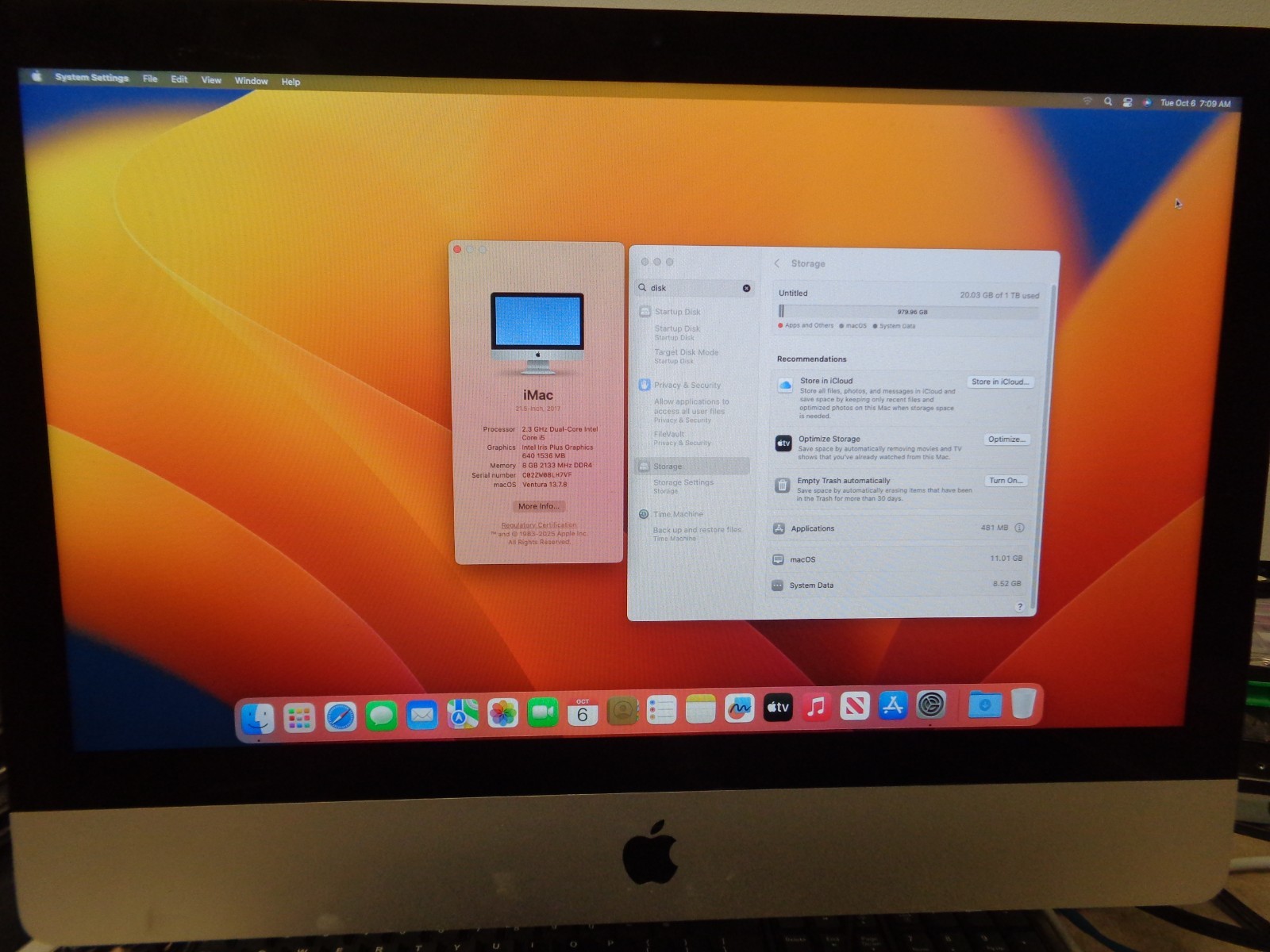1270x952 pixels.
Task: Open News app in the Dock
Action: (x=855, y=705)
